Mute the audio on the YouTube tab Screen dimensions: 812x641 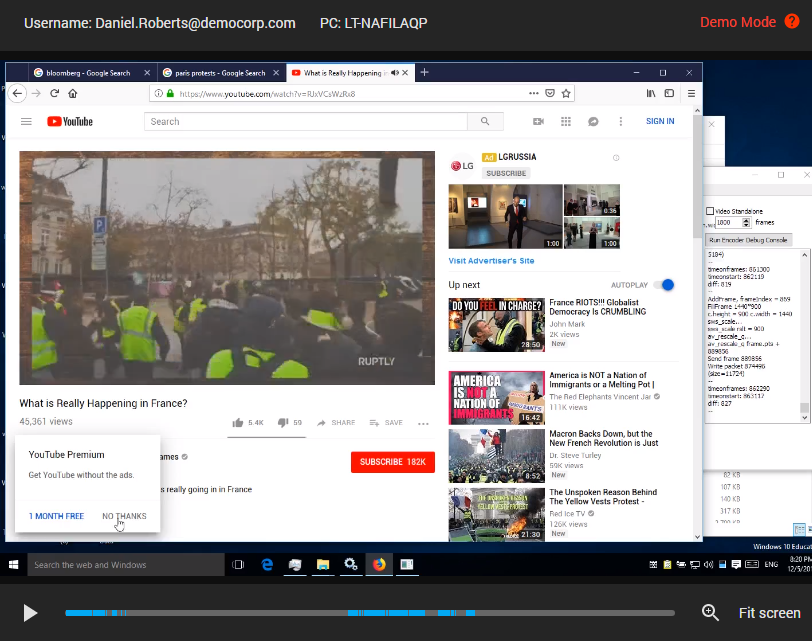(x=395, y=73)
